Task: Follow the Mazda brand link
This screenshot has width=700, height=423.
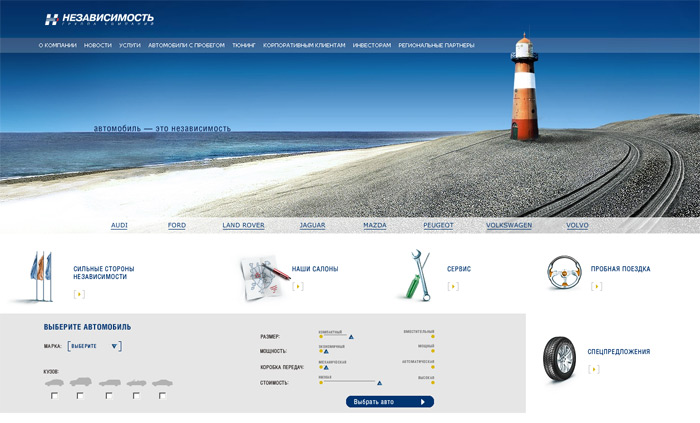Action: (375, 225)
